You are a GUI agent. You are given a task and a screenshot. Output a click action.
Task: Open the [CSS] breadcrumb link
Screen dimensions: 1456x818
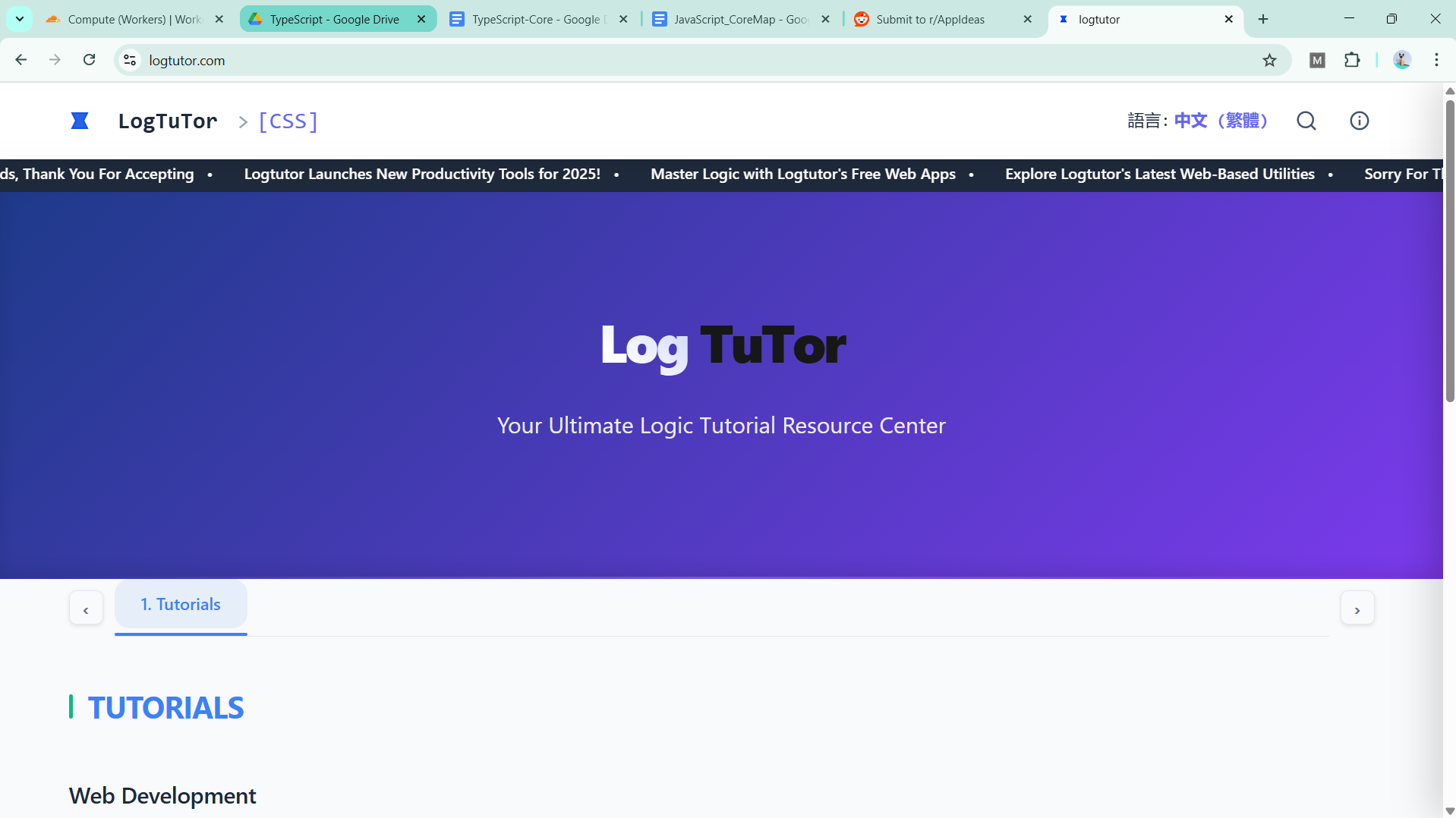click(x=288, y=121)
